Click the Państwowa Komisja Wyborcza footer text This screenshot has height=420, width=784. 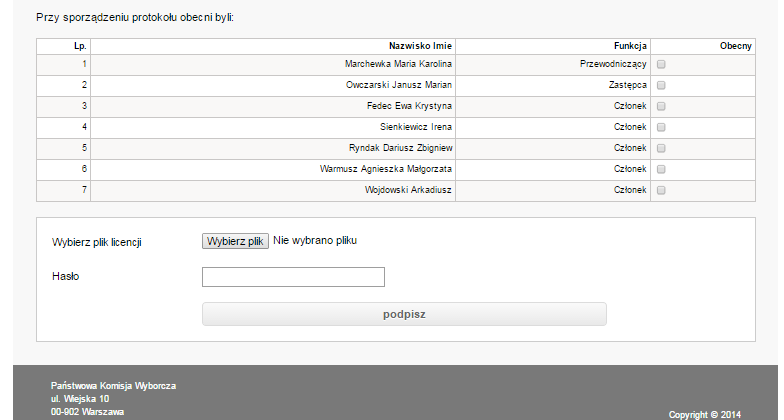tap(113, 386)
